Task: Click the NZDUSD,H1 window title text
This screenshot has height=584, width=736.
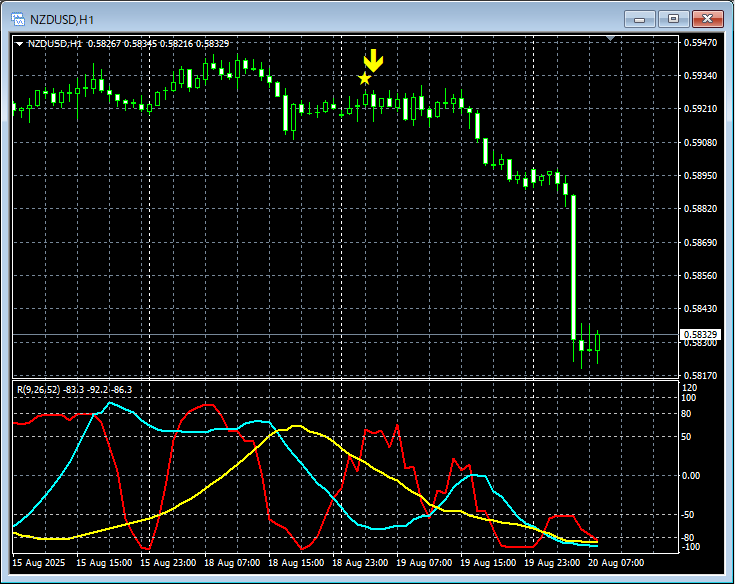Action: tap(62, 20)
